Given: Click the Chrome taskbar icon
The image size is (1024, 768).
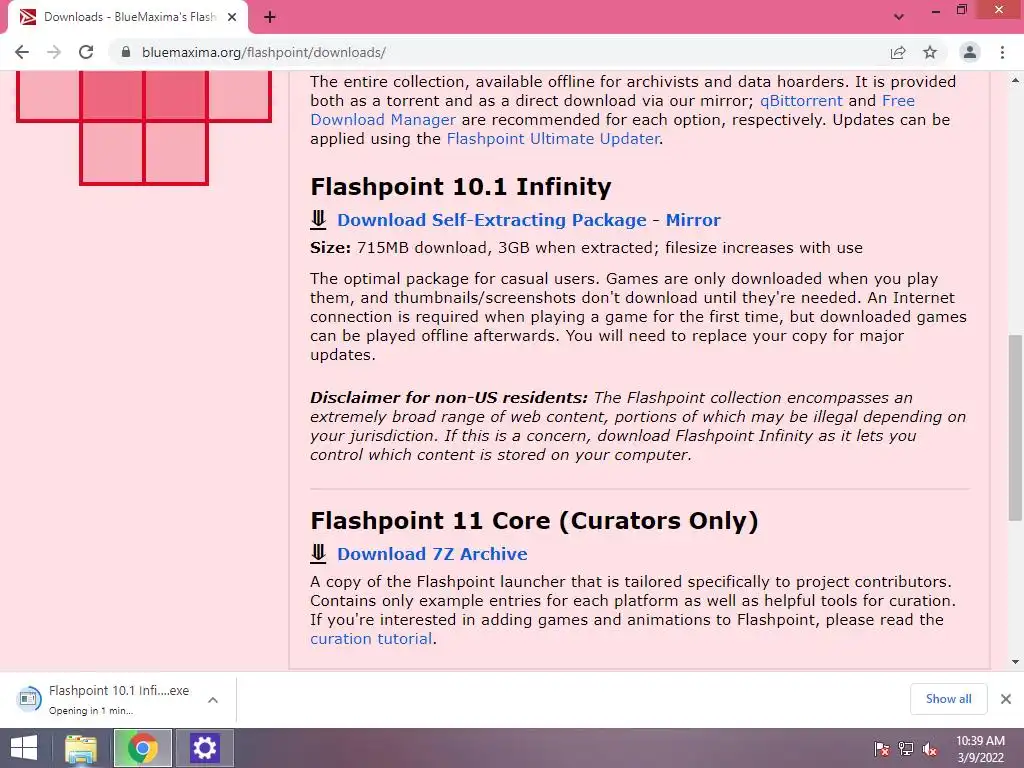Looking at the screenshot, I should pyautogui.click(x=142, y=748).
